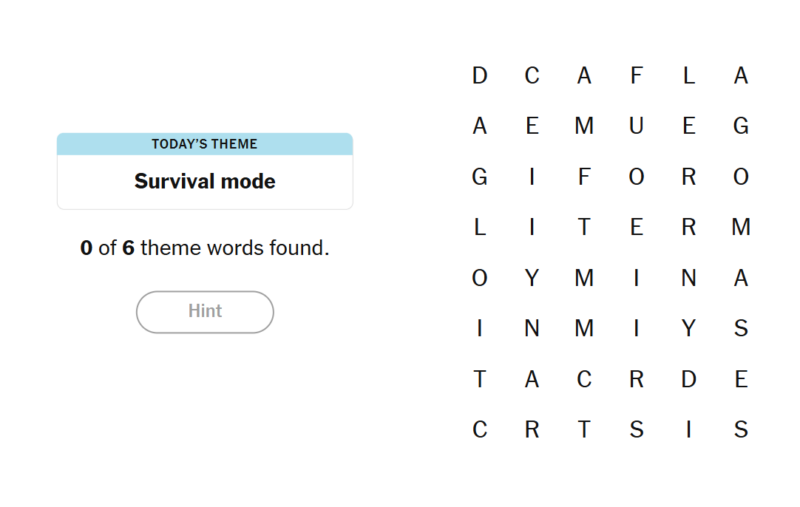The image size is (800, 507).
Task: Click the "Survival mode" theme title
Action: pyautogui.click(x=205, y=182)
